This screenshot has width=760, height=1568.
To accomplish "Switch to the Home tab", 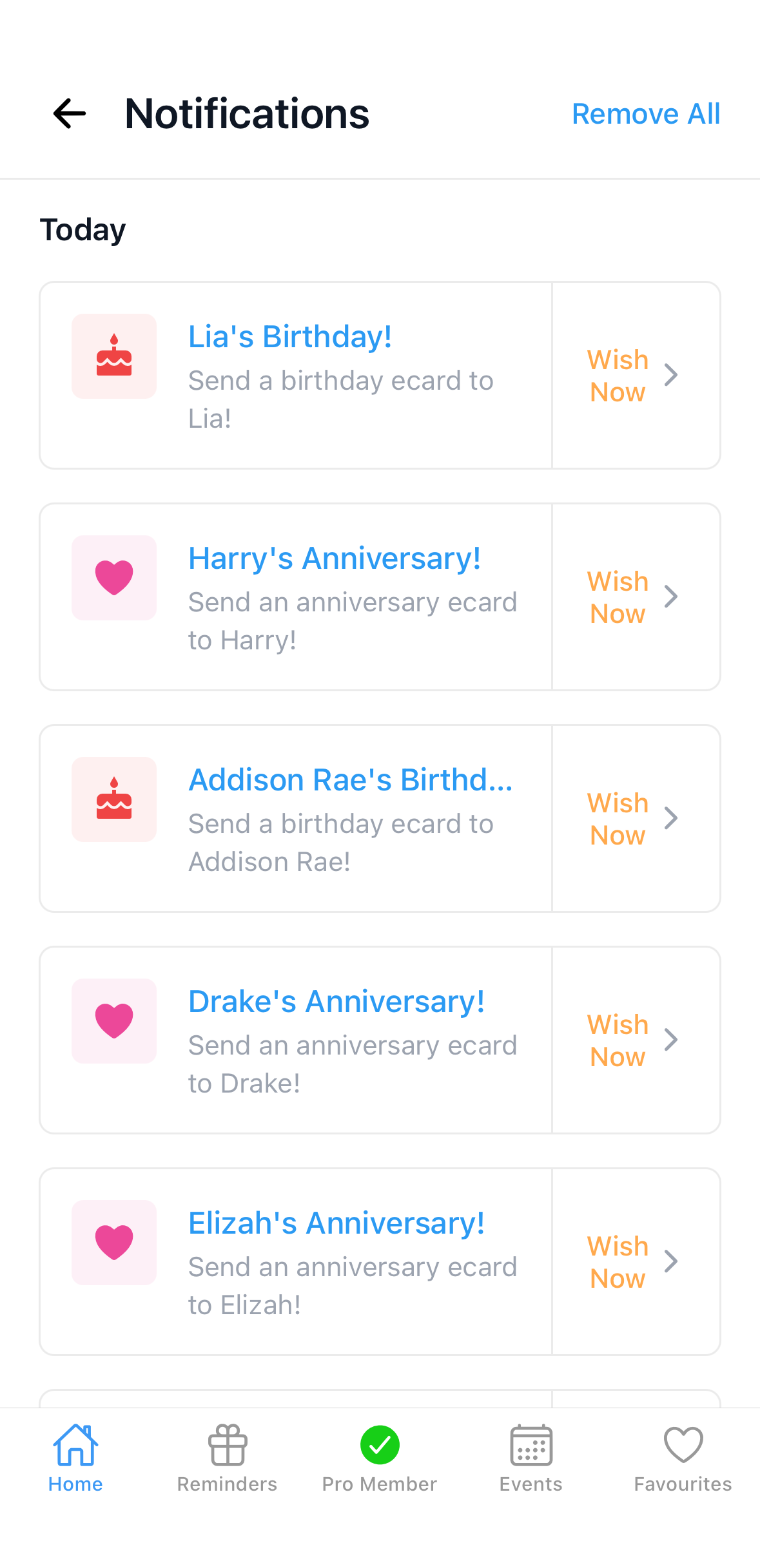I will click(75, 1457).
